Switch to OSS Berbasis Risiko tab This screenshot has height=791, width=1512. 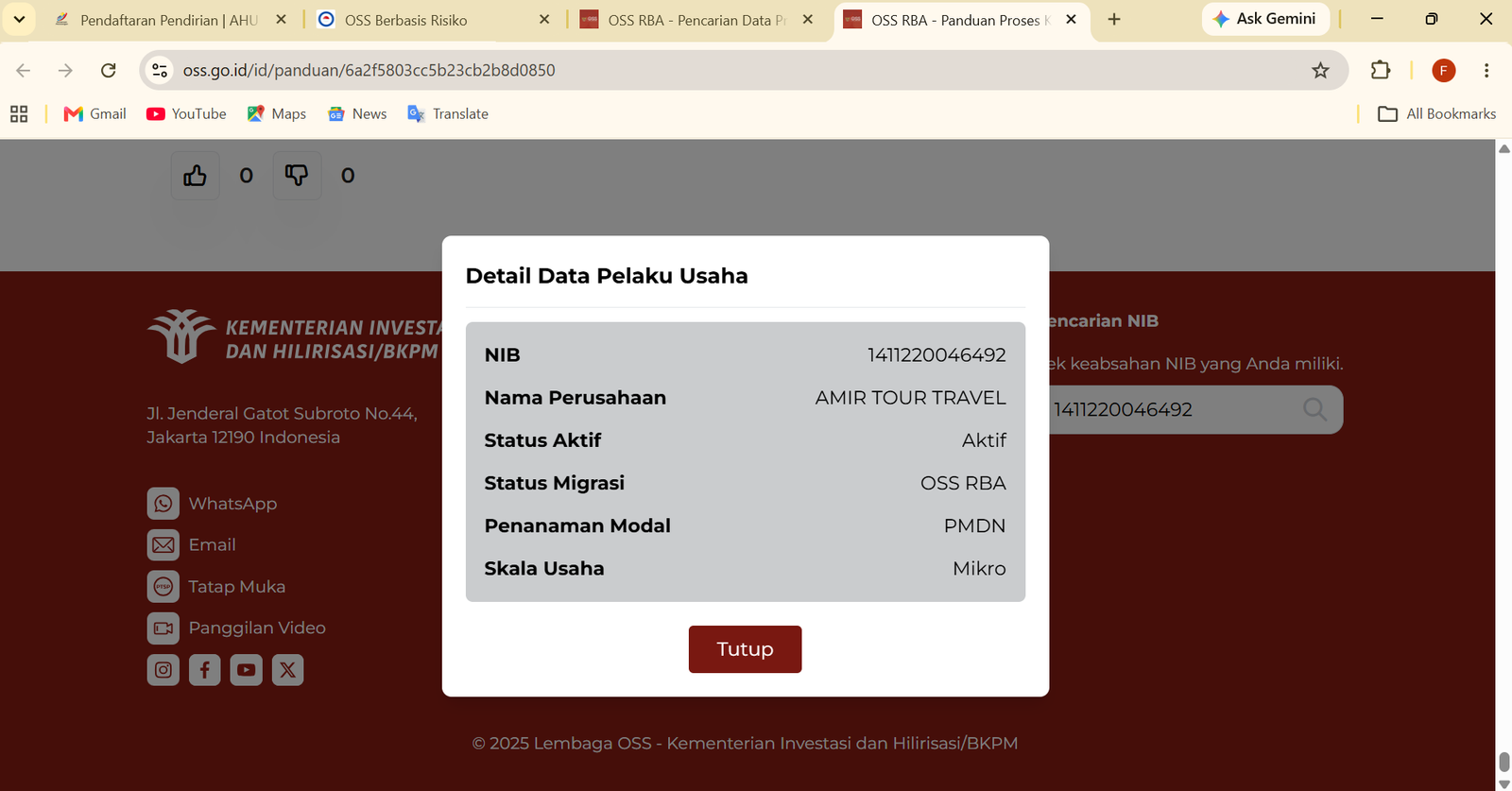(x=433, y=20)
